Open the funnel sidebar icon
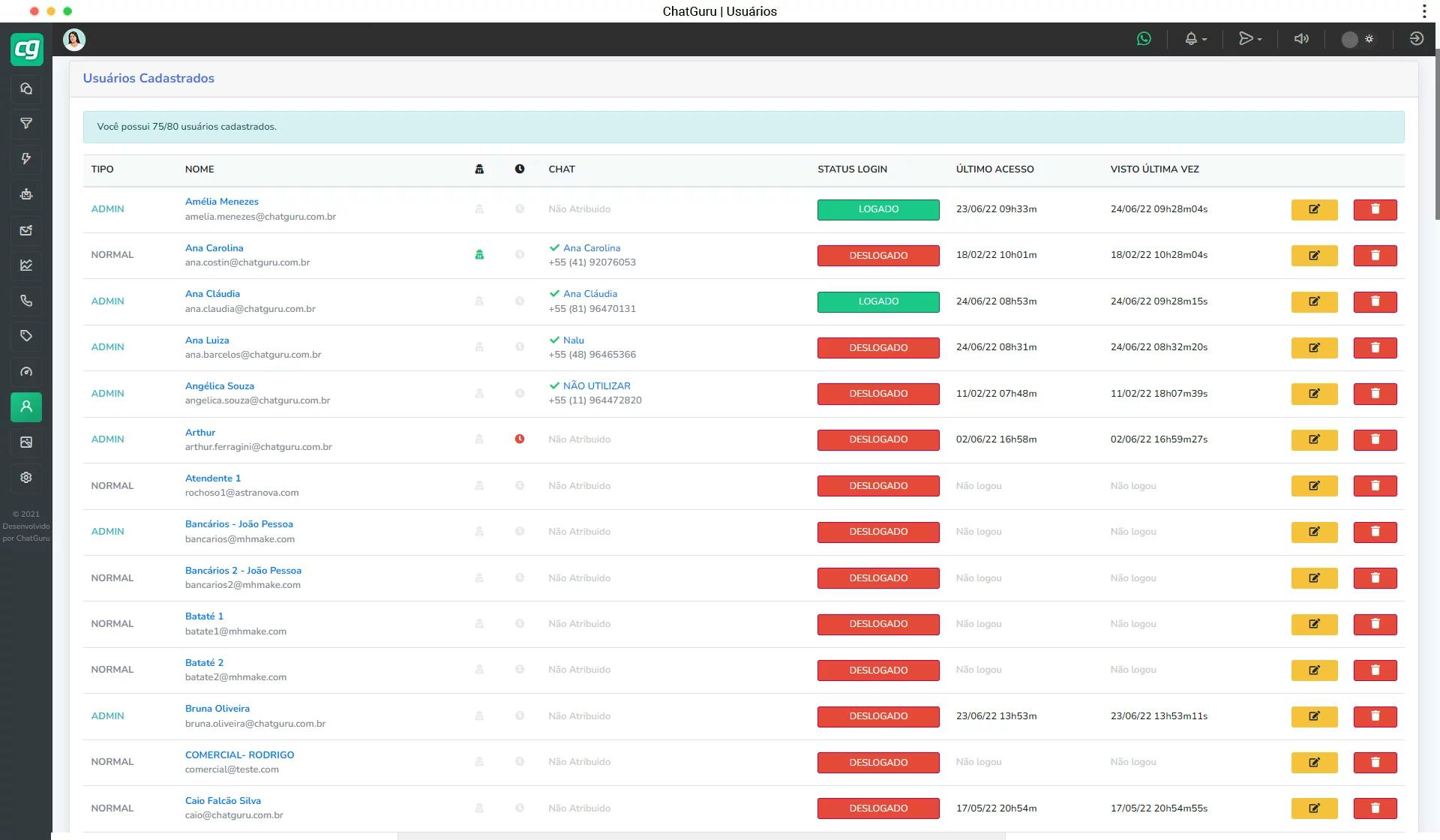The height and width of the screenshot is (840, 1440). 26,124
